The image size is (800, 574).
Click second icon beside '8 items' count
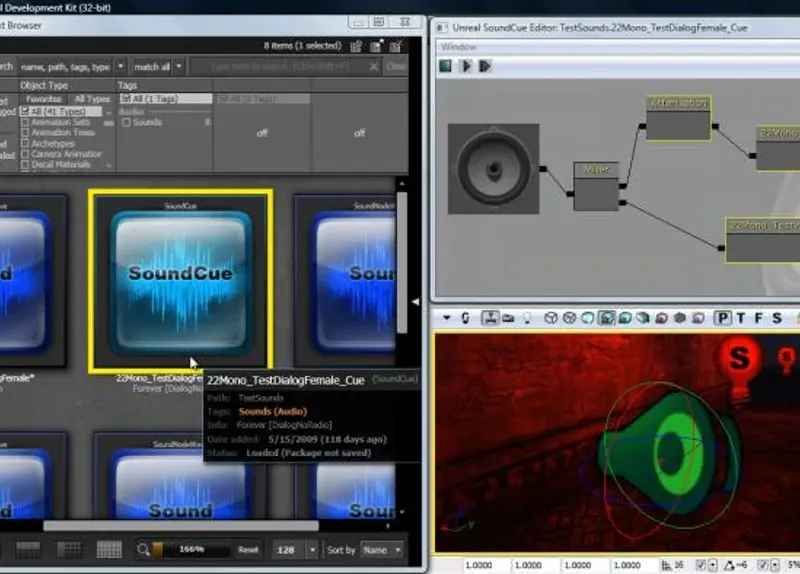(x=376, y=46)
